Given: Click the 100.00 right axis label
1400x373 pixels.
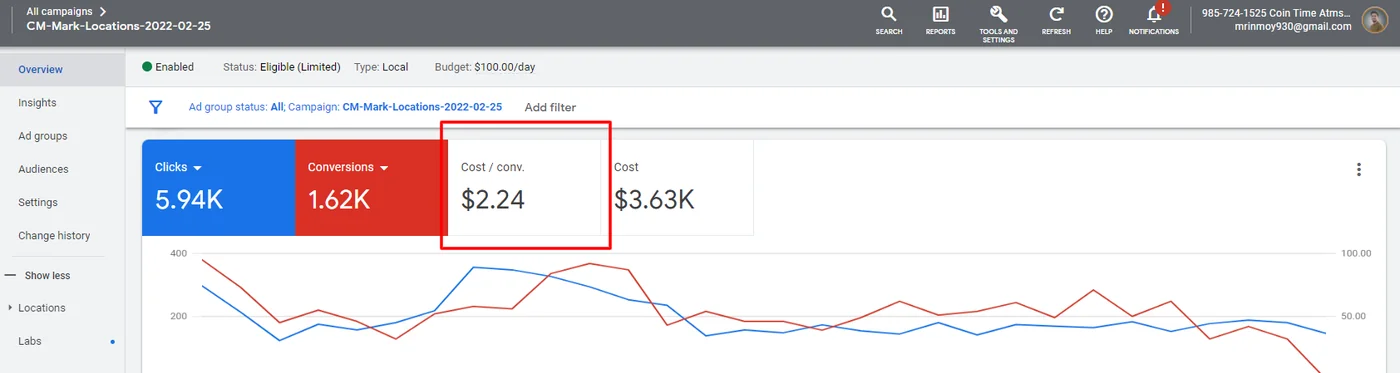Looking at the screenshot, I should (x=1356, y=253).
